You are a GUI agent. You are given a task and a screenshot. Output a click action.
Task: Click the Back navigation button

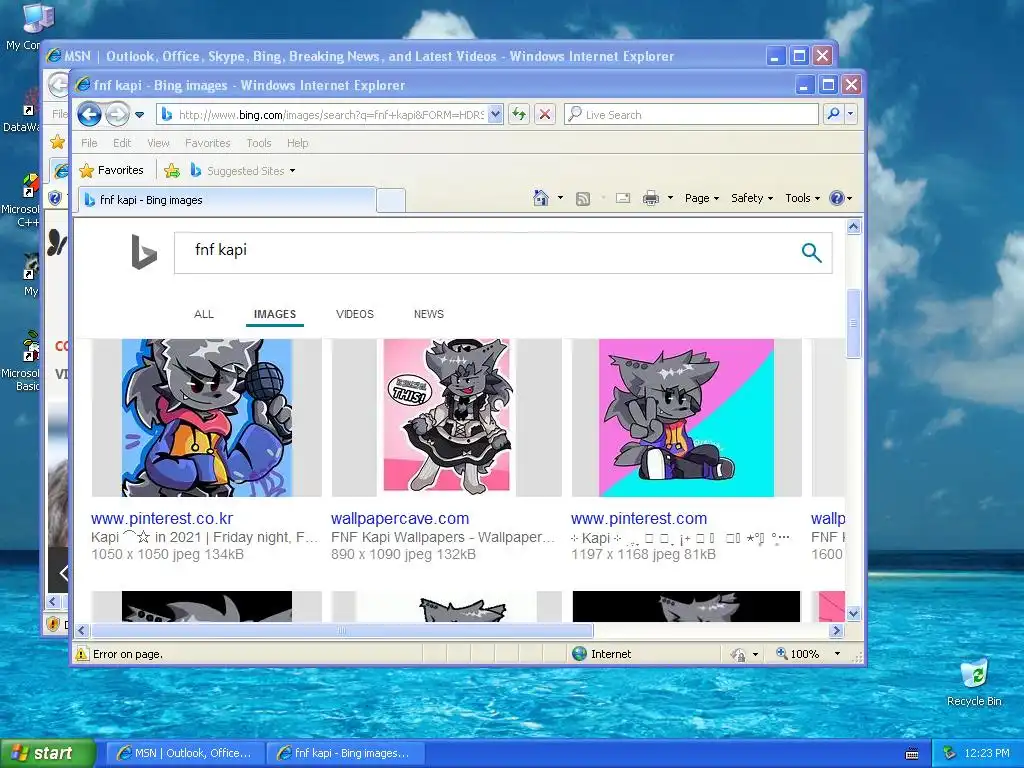coord(89,115)
